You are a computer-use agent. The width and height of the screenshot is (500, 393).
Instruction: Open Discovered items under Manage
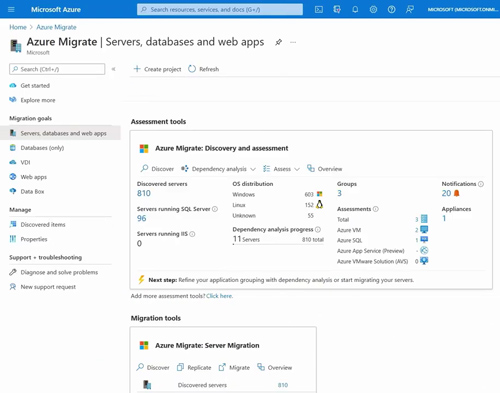(43, 225)
